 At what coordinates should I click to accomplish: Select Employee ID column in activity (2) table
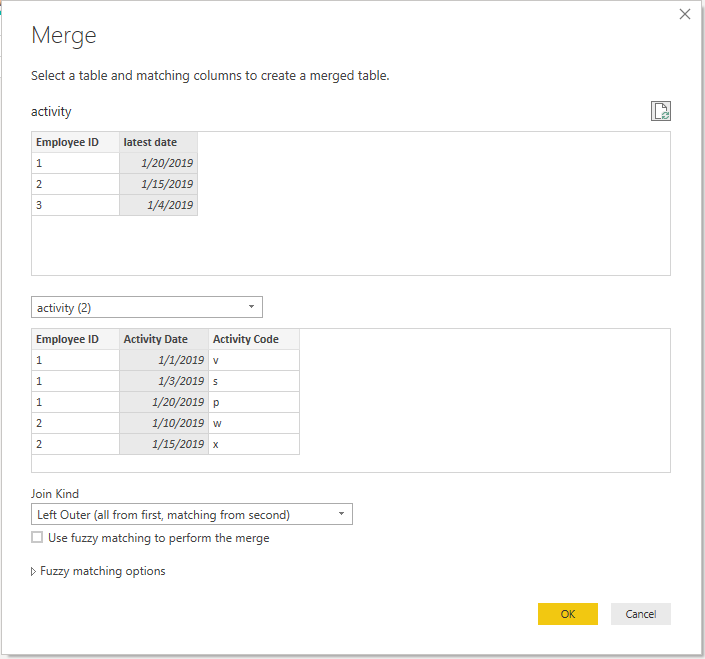[75, 339]
